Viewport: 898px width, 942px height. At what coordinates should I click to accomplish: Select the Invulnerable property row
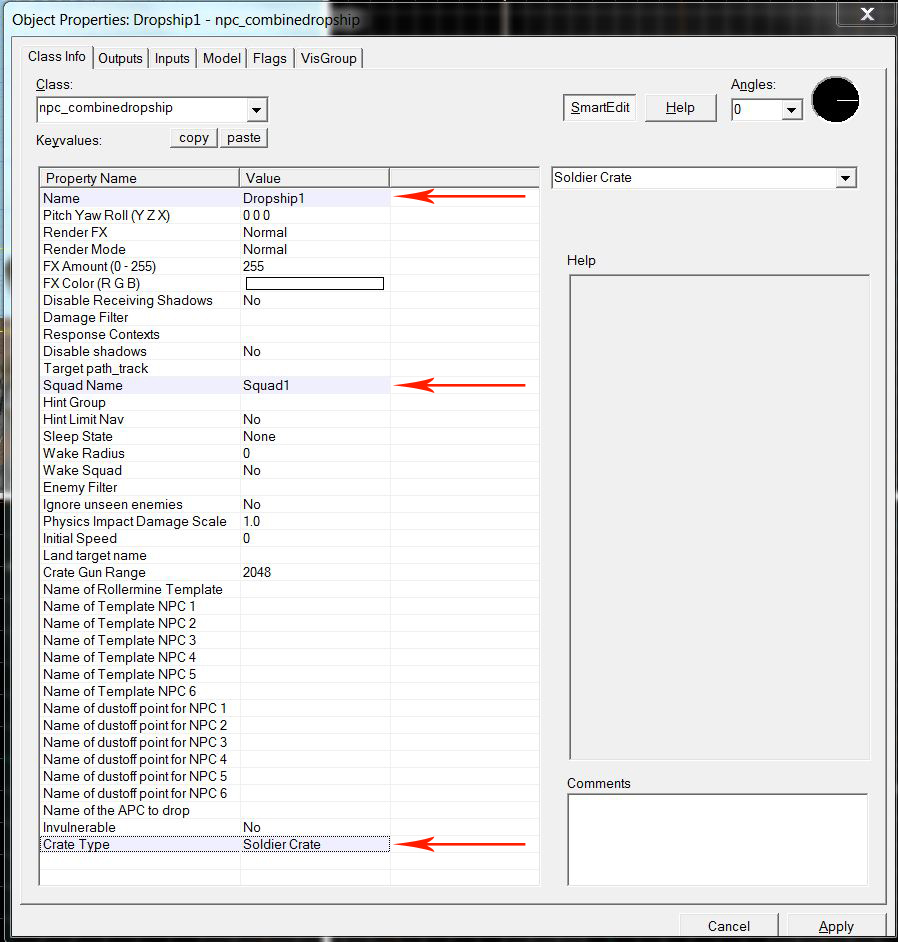(215, 828)
